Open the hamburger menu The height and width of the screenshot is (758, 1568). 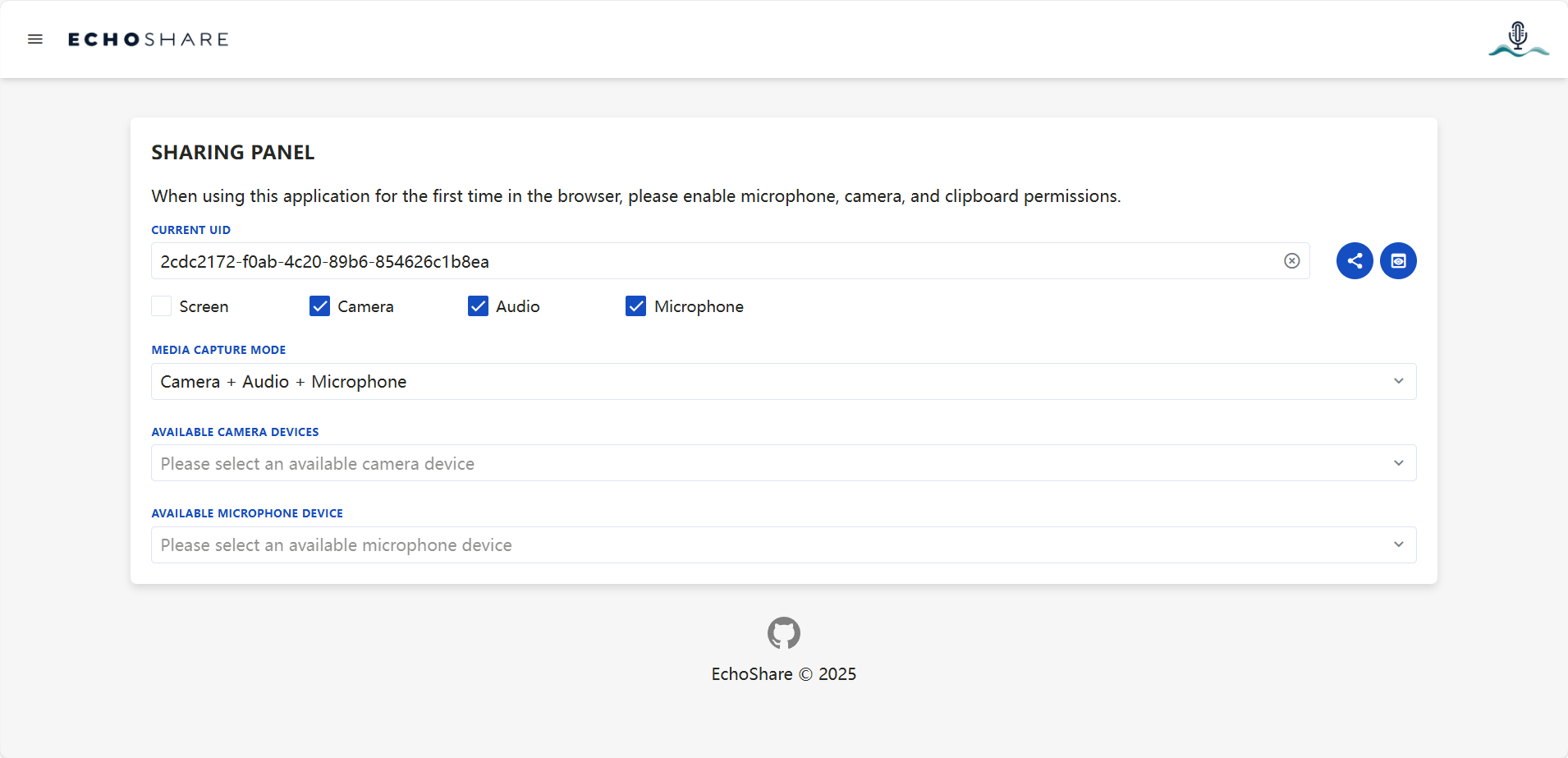pyautogui.click(x=35, y=39)
